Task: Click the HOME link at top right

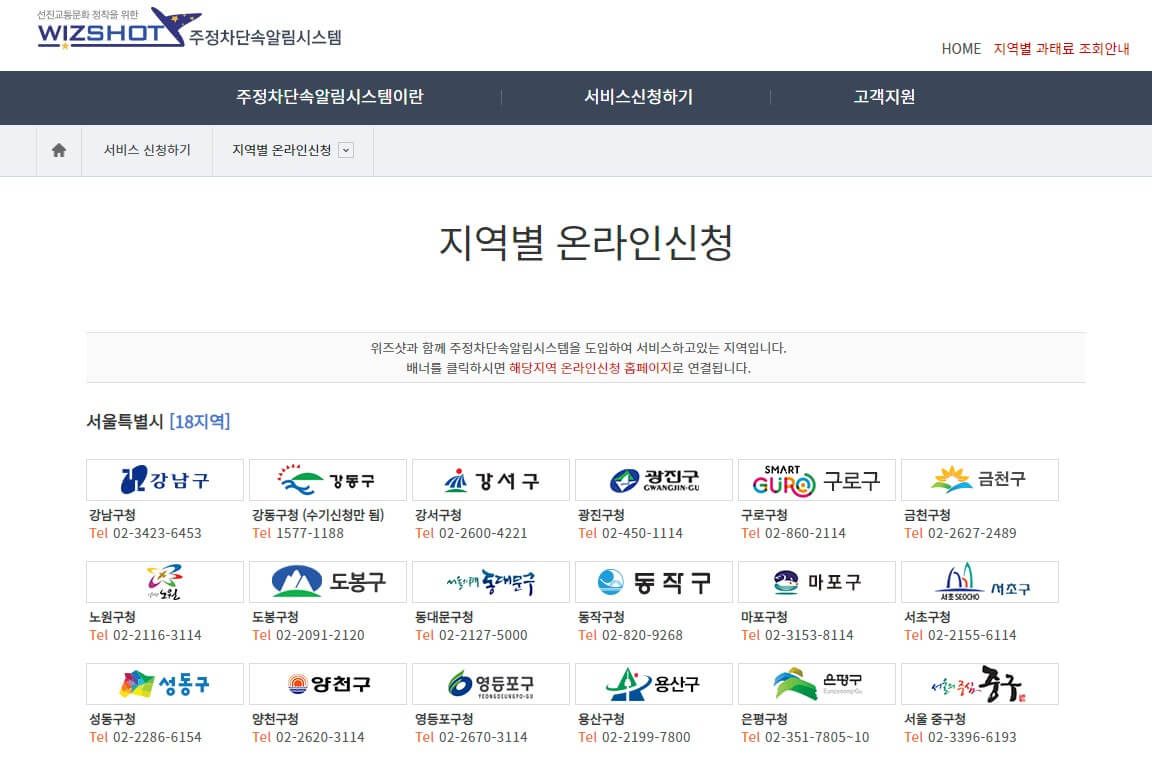Action: coord(961,48)
